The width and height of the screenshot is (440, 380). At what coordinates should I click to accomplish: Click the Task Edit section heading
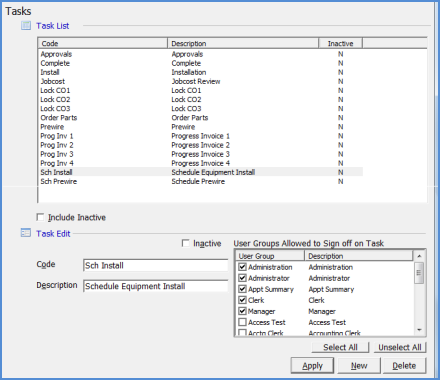point(53,233)
